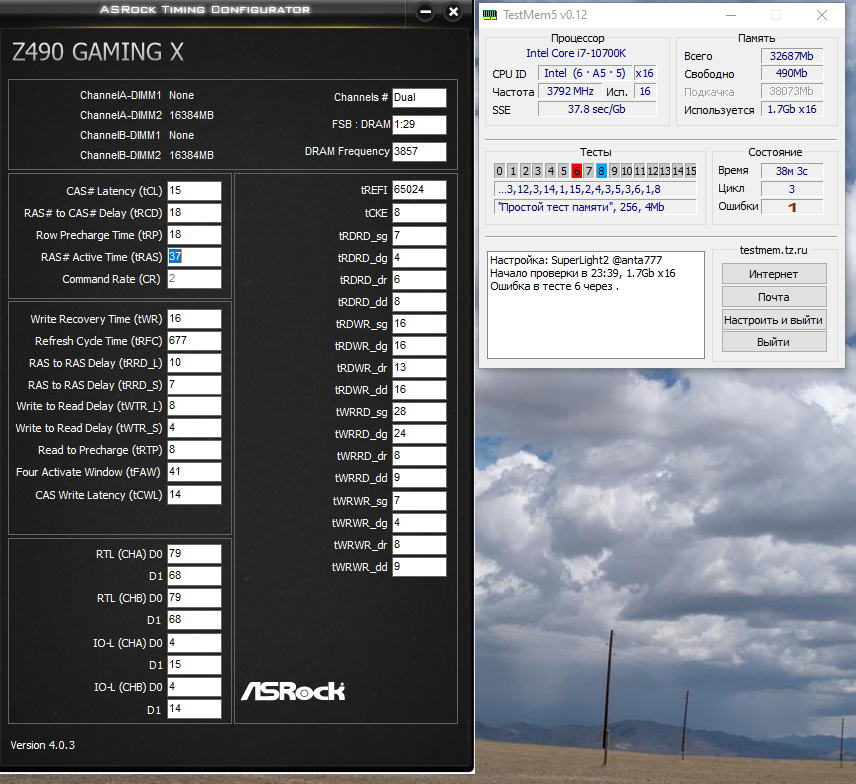This screenshot has width=856, height=784.
Task: Click the tREFI field showing 65024
Action: tap(419, 189)
